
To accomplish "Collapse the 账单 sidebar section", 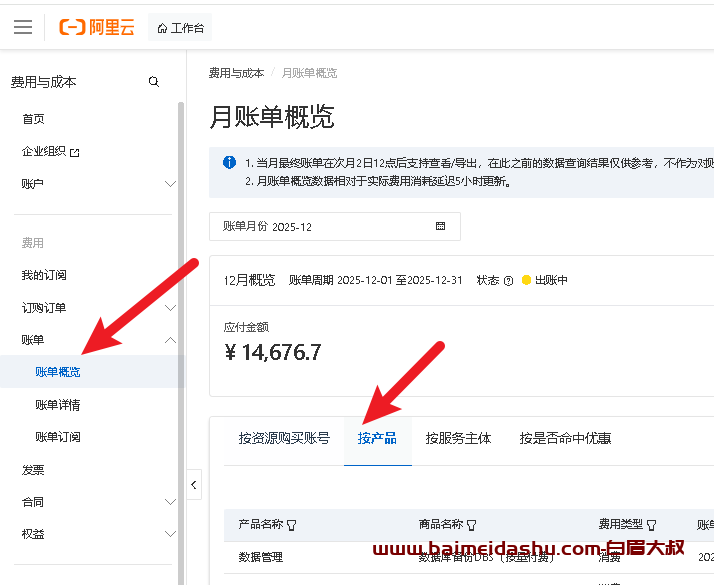I will [x=170, y=340].
